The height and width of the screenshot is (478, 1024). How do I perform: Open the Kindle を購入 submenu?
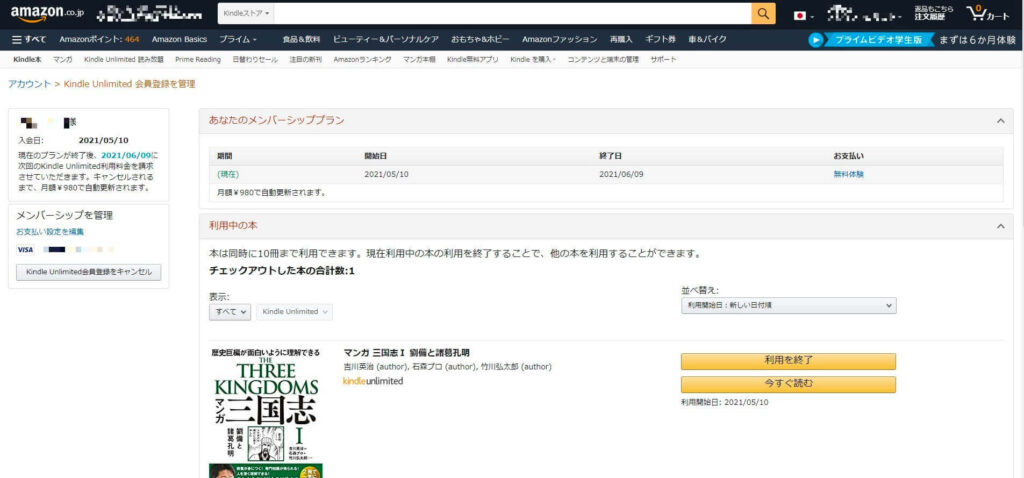[x=532, y=59]
